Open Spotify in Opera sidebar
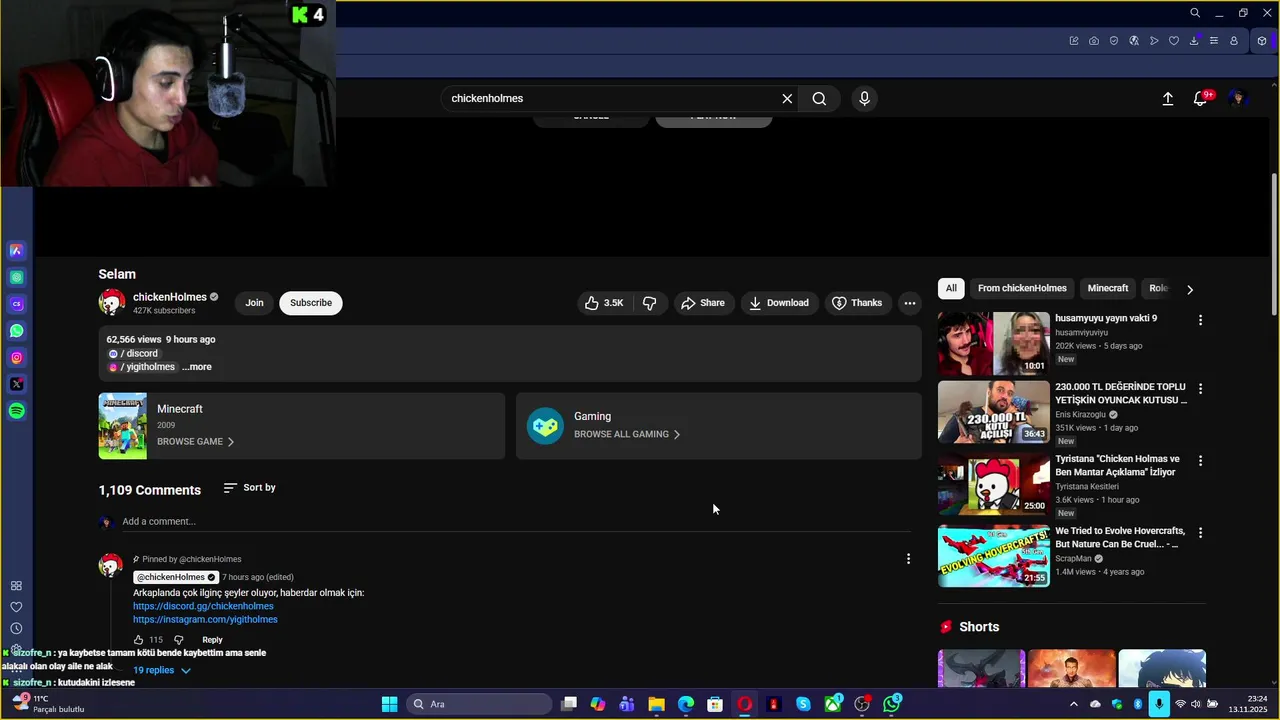This screenshot has width=1280, height=720. point(16,411)
